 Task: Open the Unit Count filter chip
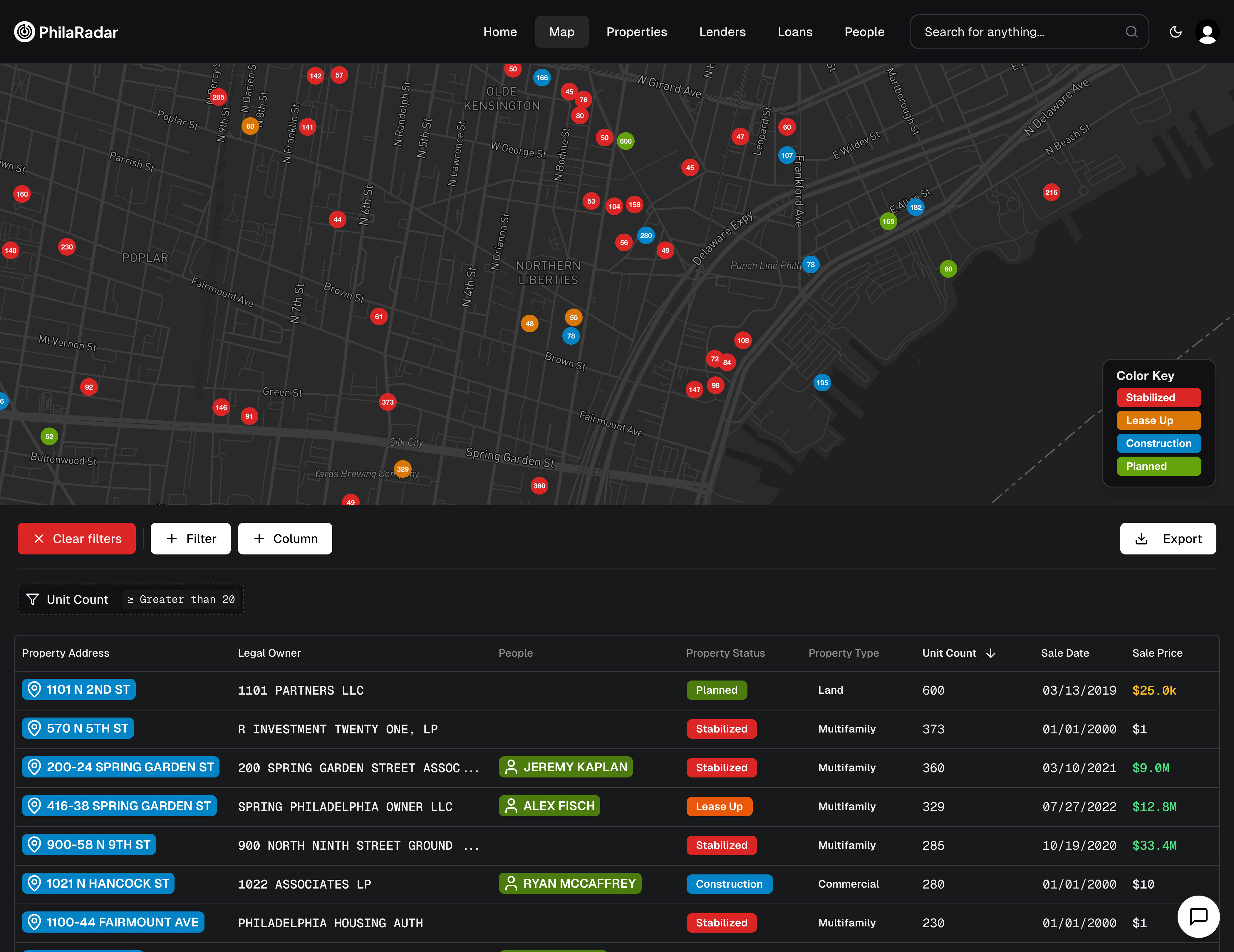(130, 599)
